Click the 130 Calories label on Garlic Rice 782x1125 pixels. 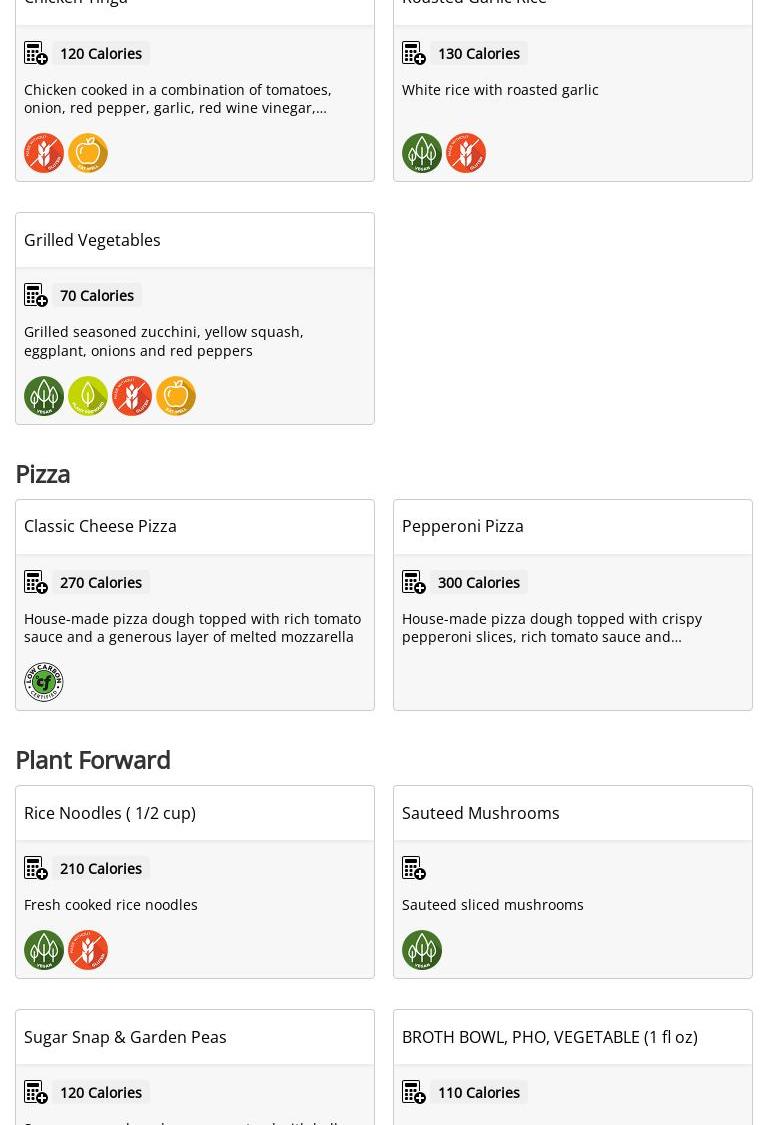[478, 53]
